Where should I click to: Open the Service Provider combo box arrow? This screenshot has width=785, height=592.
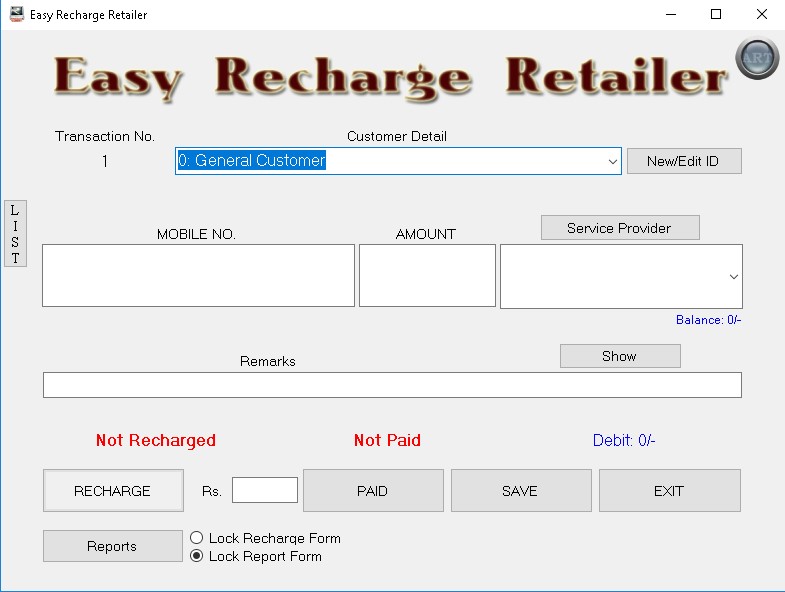point(733,276)
